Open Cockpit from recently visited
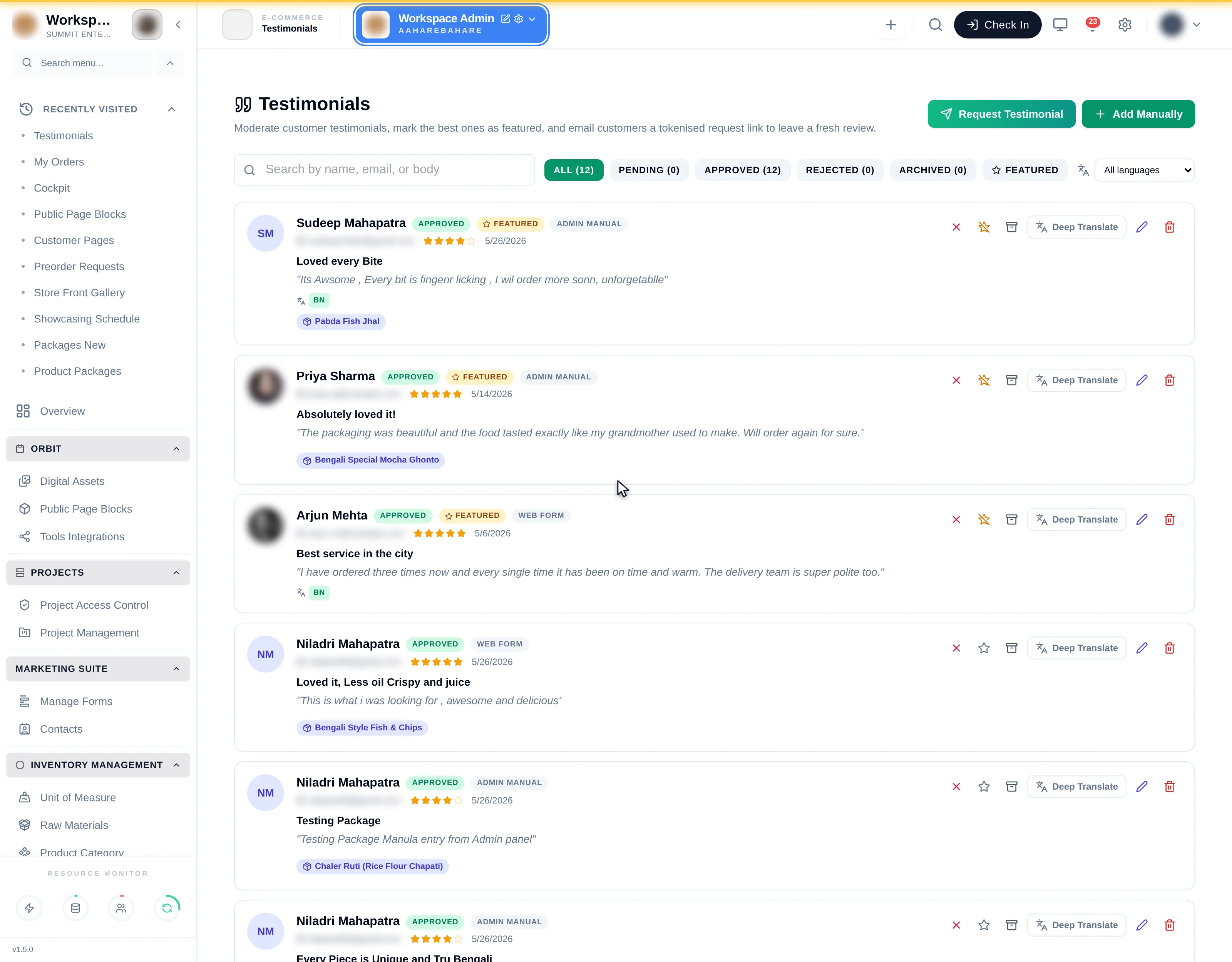The image size is (1232, 962). [51, 188]
